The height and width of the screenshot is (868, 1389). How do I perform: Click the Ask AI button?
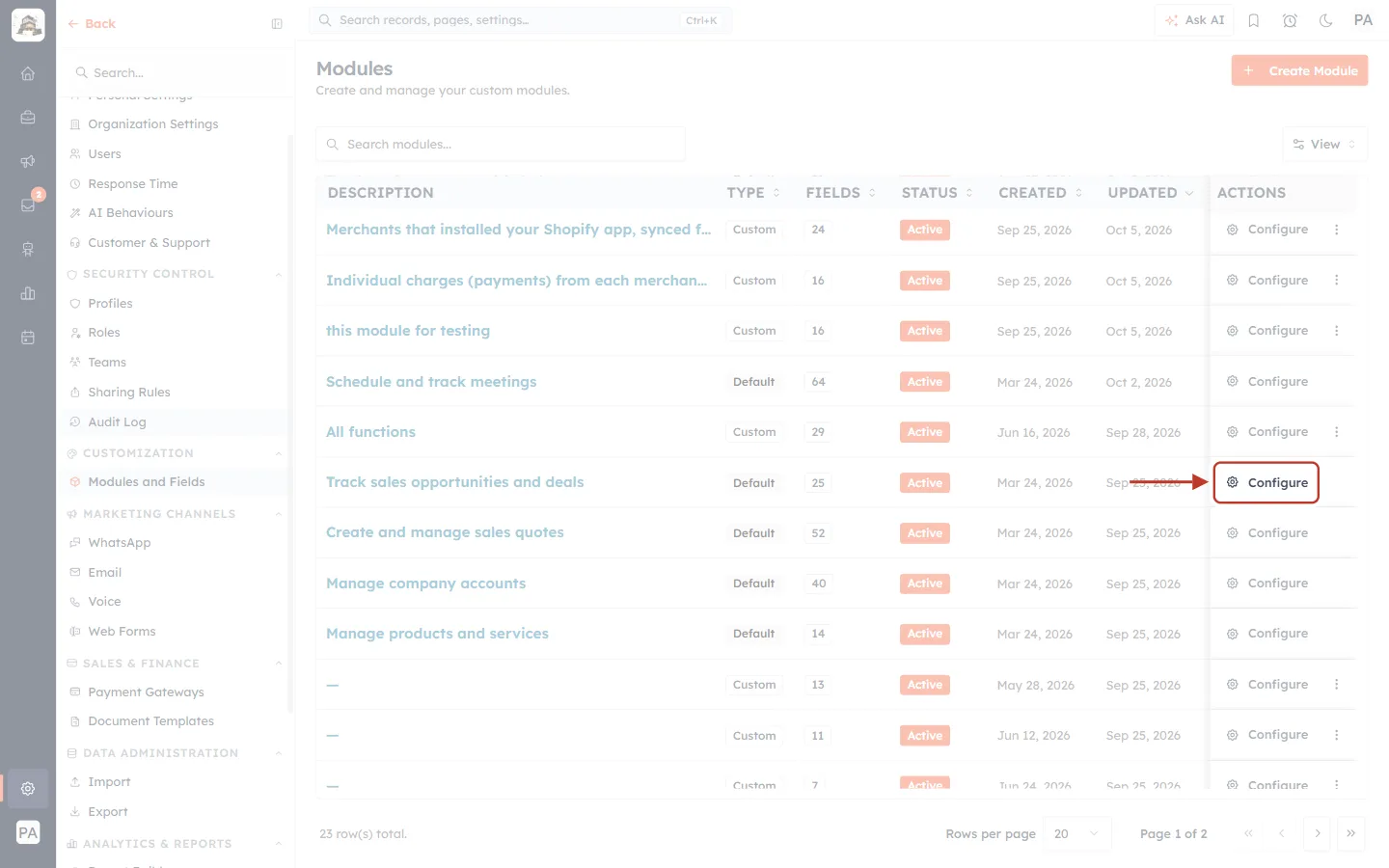click(1194, 20)
